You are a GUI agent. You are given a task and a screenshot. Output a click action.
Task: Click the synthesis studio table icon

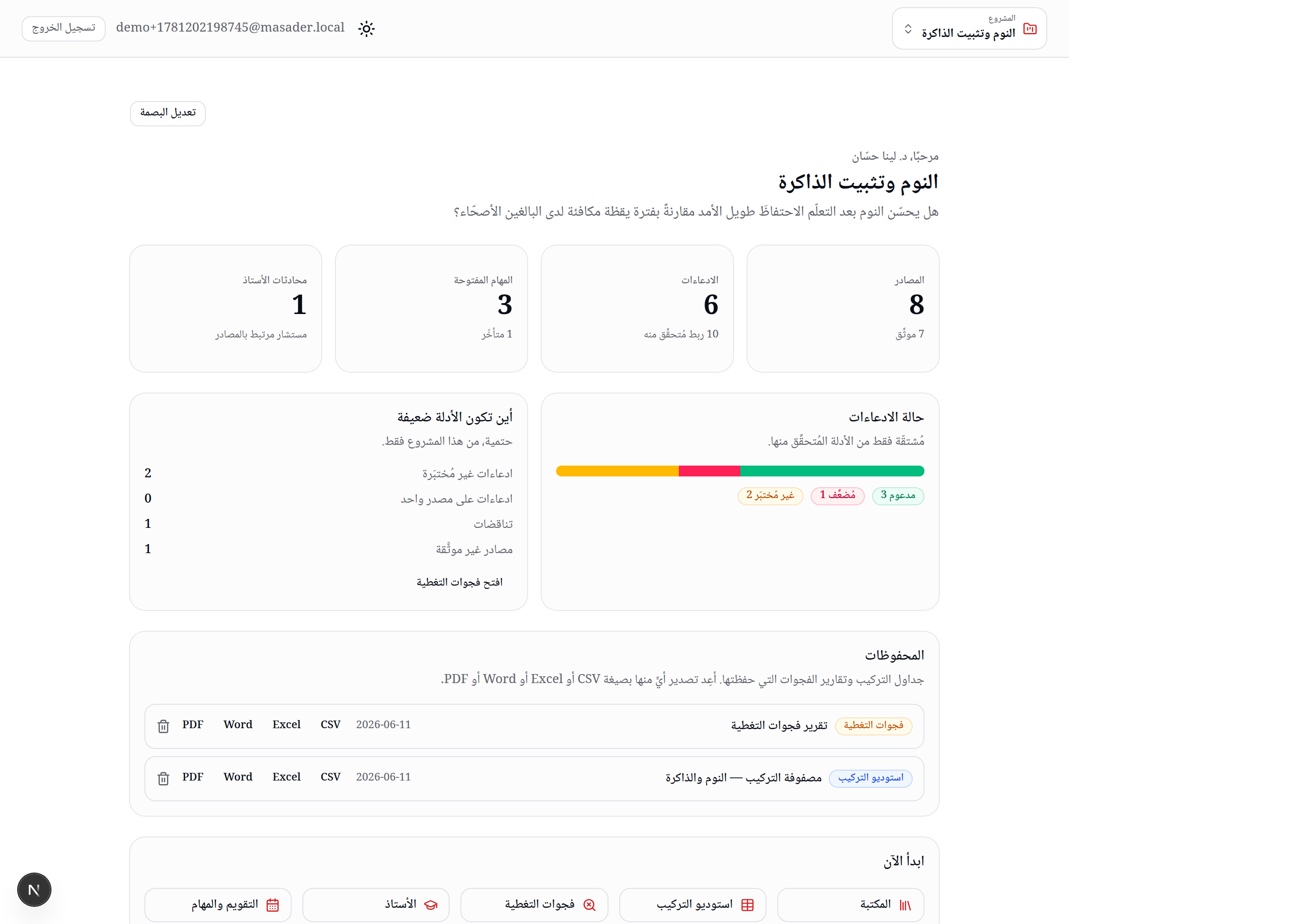tap(747, 905)
